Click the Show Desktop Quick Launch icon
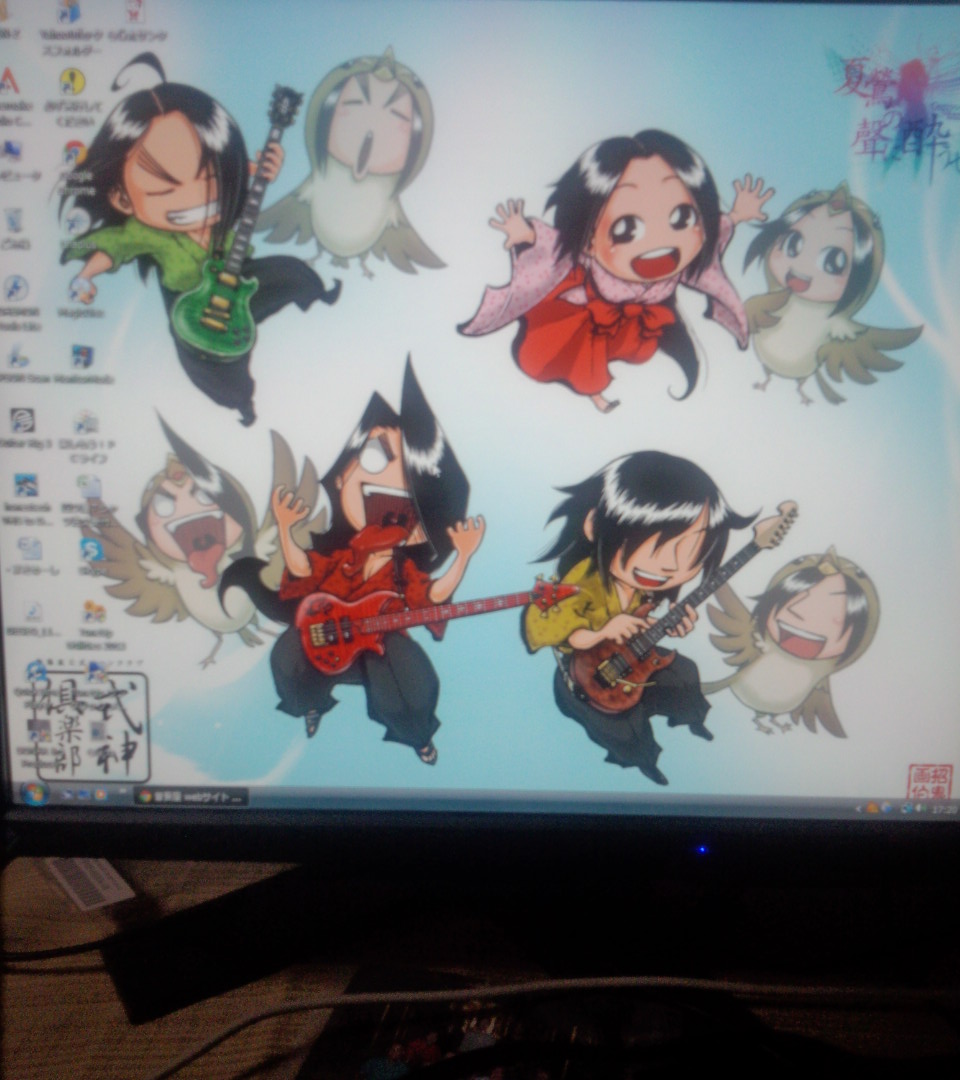Image resolution: width=960 pixels, height=1080 pixels. [69, 795]
